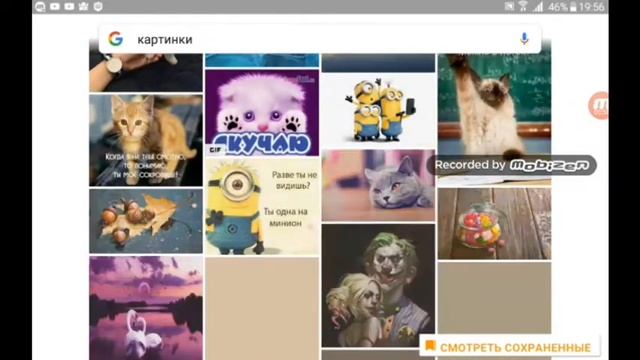This screenshot has width=640, height=360.
Task: Open the 'Смотреть сохраненные' button
Action: click(x=510, y=346)
